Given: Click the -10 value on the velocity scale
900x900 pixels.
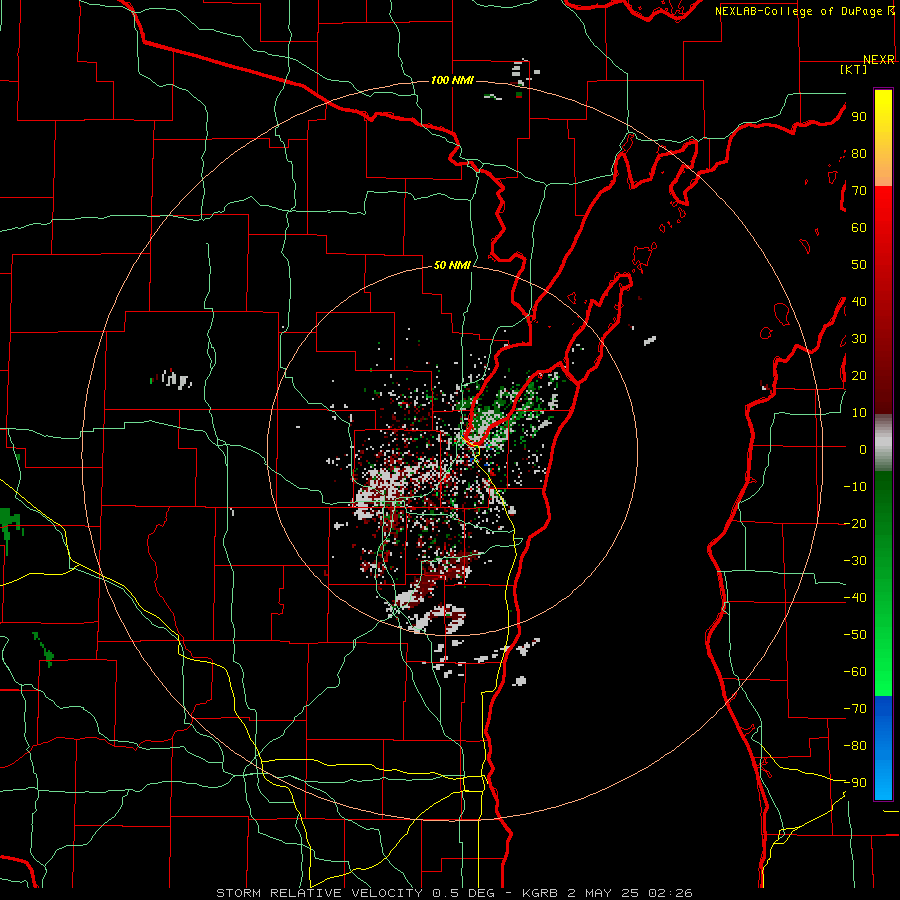Looking at the screenshot, I should coord(855,487).
